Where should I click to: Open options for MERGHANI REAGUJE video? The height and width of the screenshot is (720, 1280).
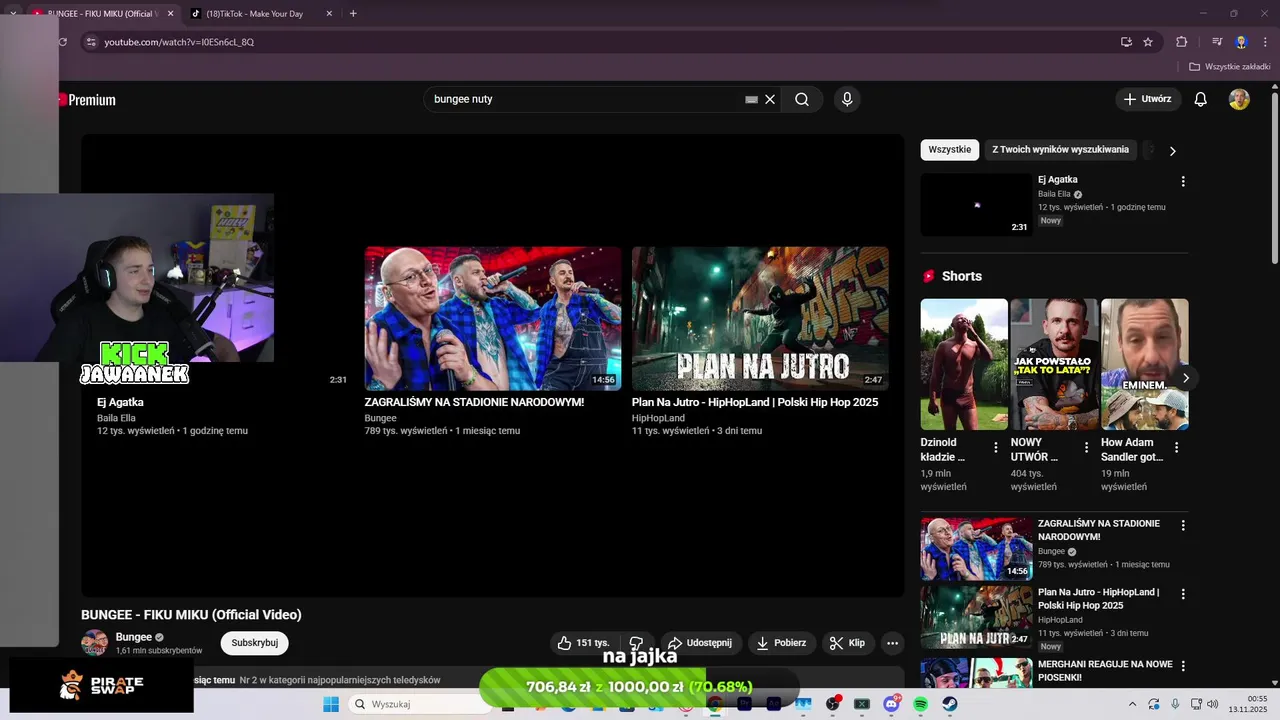1183,666
